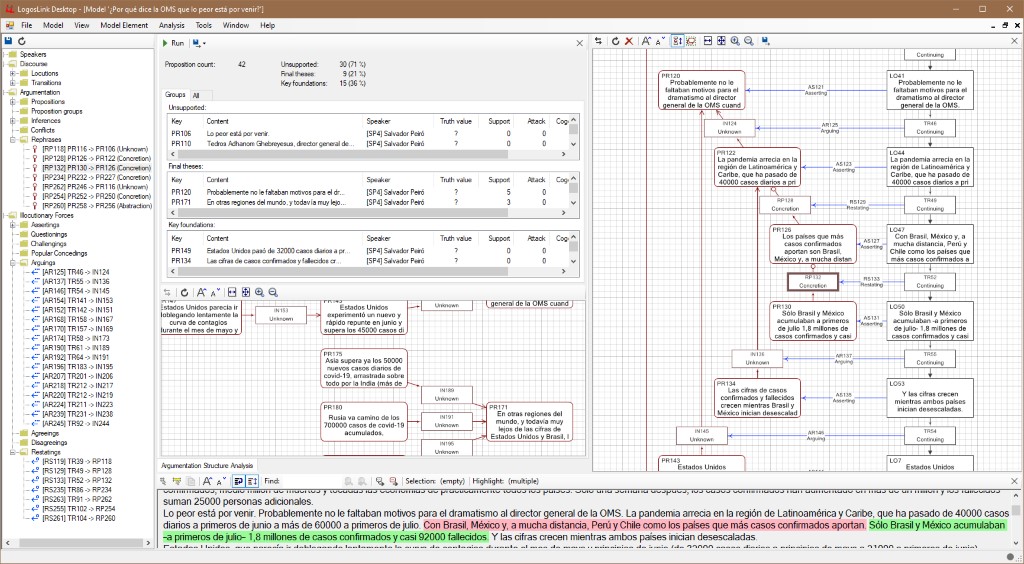This screenshot has height=564, width=1024.
Task: Fit the lower-left diagram to width
Action: pos(232,292)
